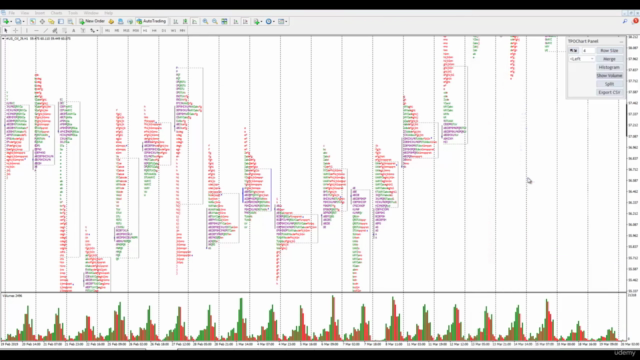Viewport: 640px width, 360px height.
Task: Select the Arrows drawing tool
Action: coord(92,31)
